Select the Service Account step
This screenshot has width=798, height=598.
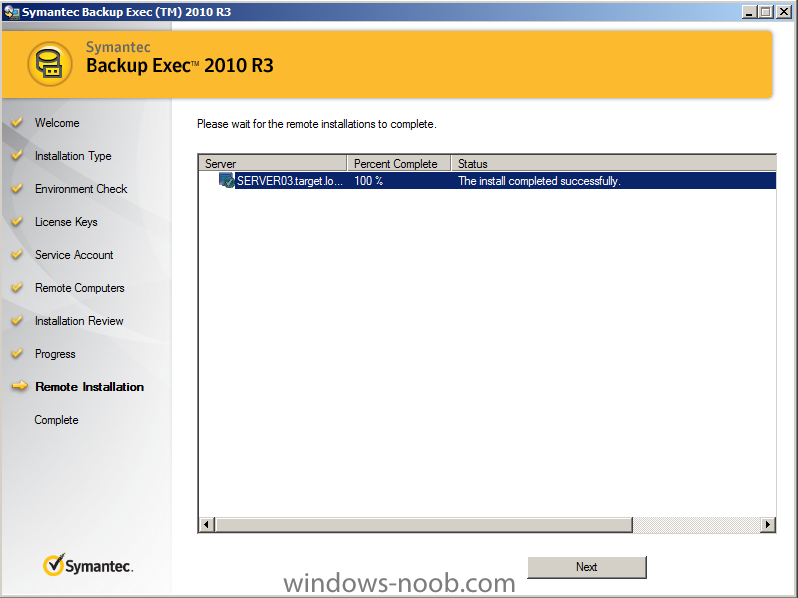coord(74,255)
